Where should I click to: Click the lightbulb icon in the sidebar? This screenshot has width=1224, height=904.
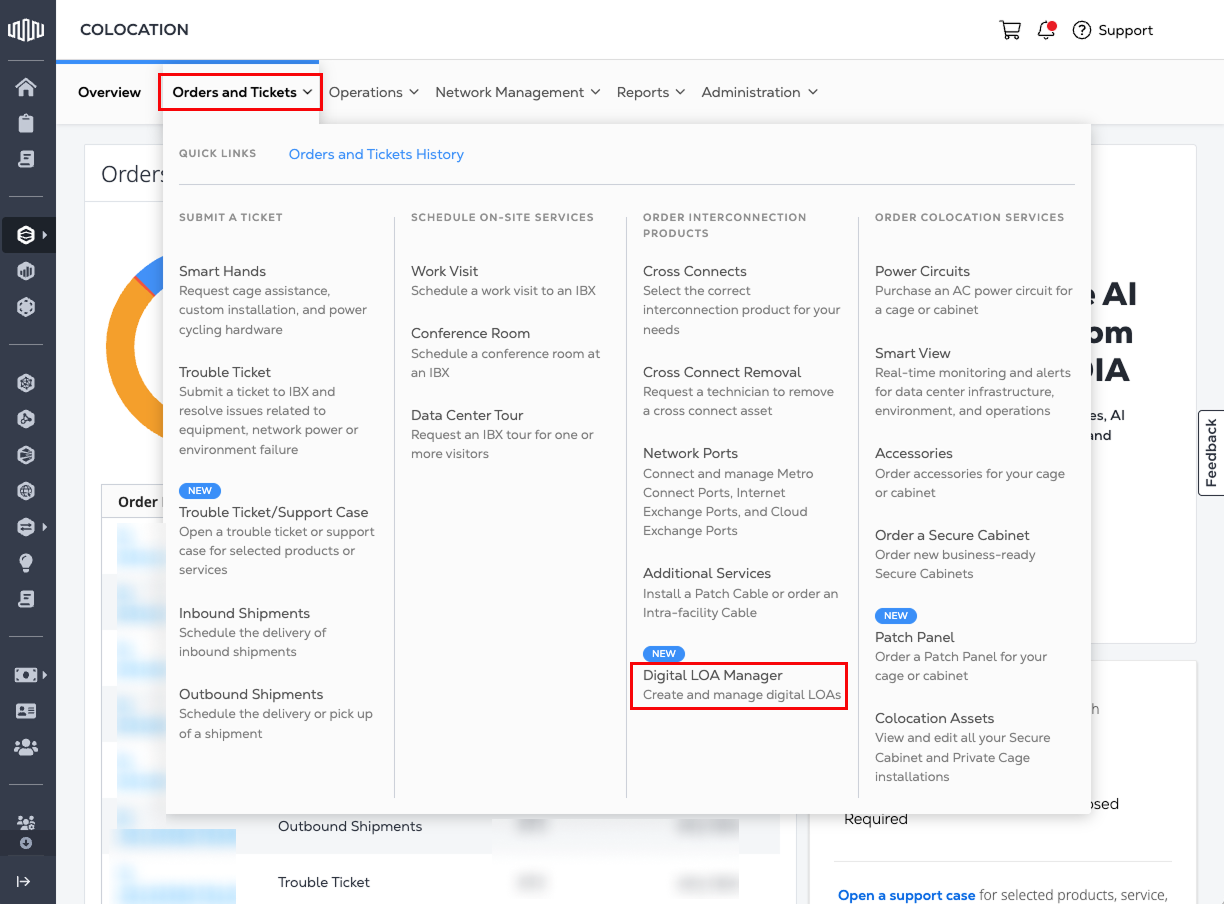coord(26,563)
